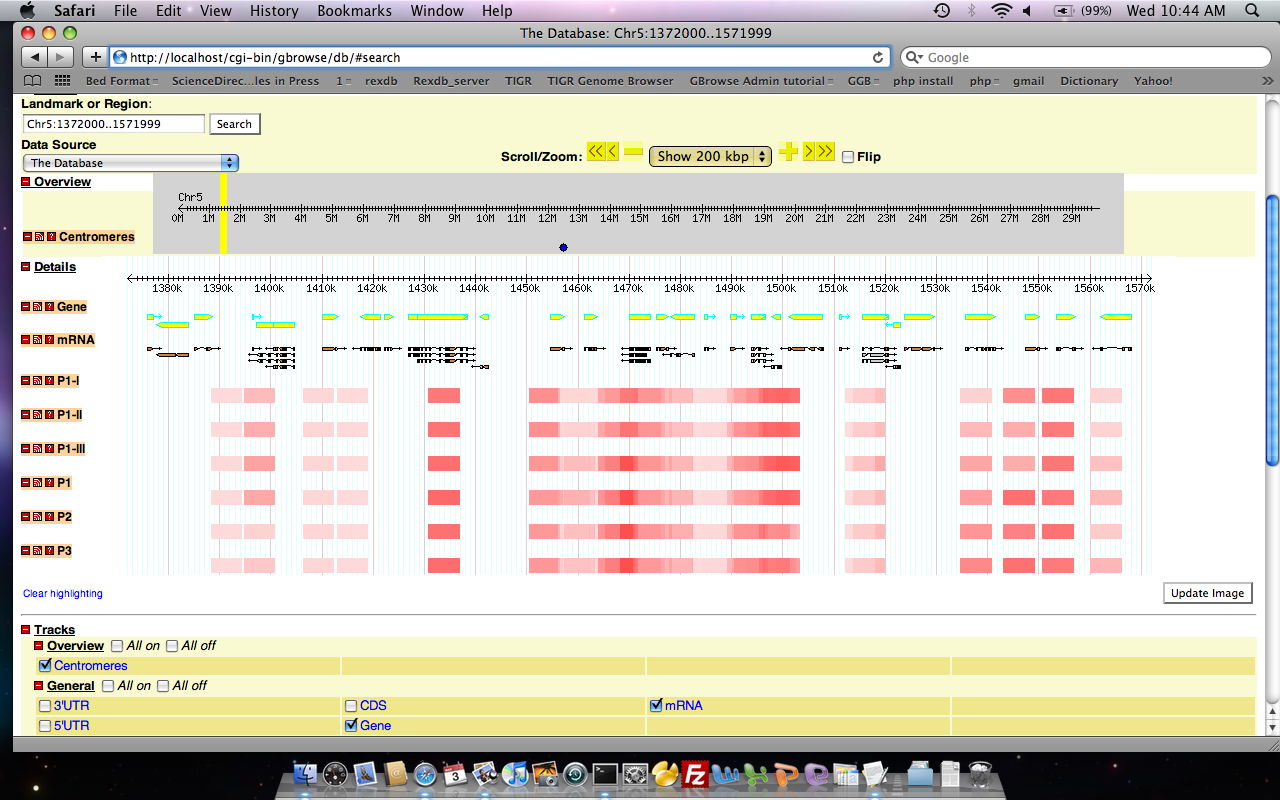
Task: Click the Landmark or Region input field
Action: pos(113,124)
